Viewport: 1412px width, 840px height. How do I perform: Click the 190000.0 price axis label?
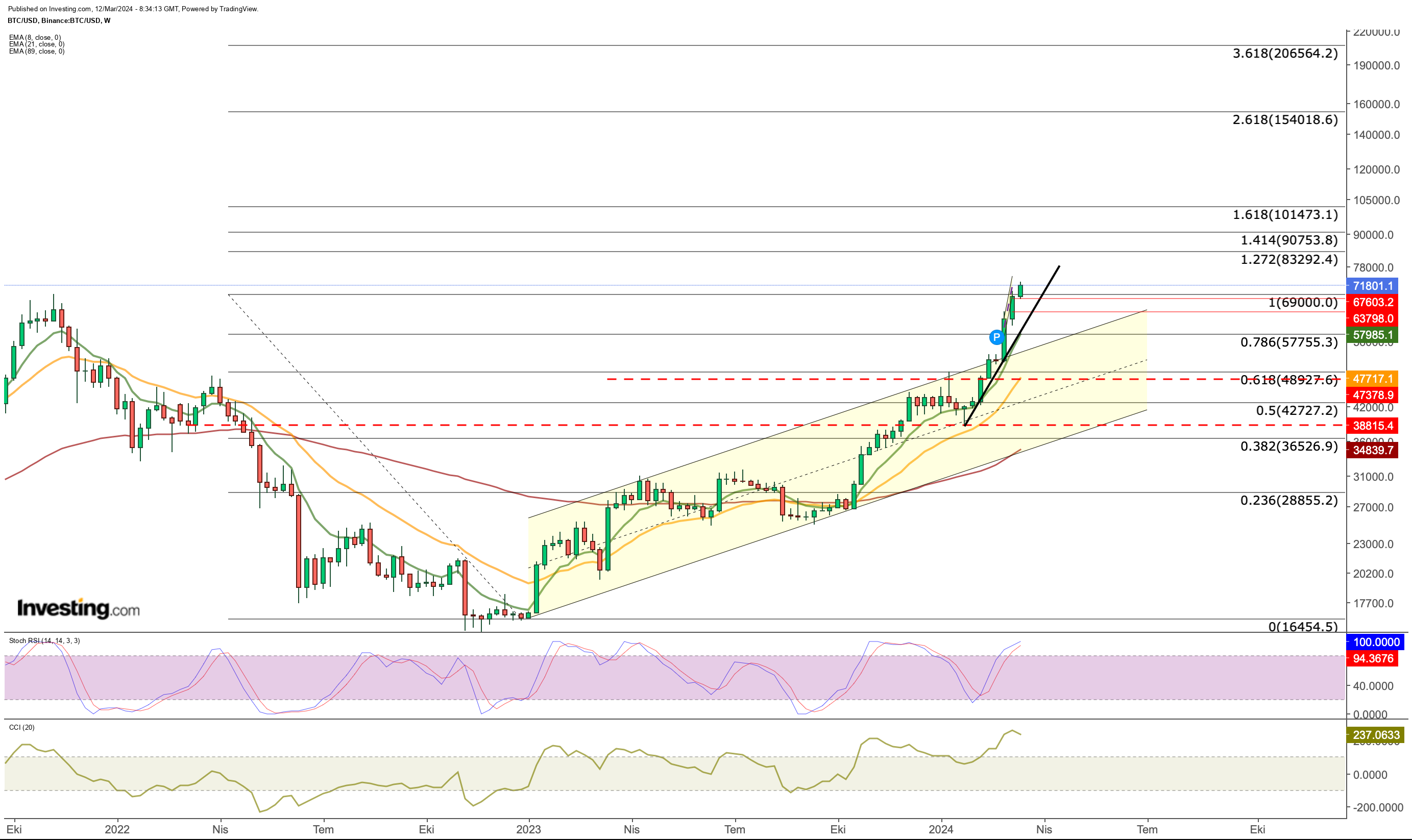click(x=1376, y=66)
